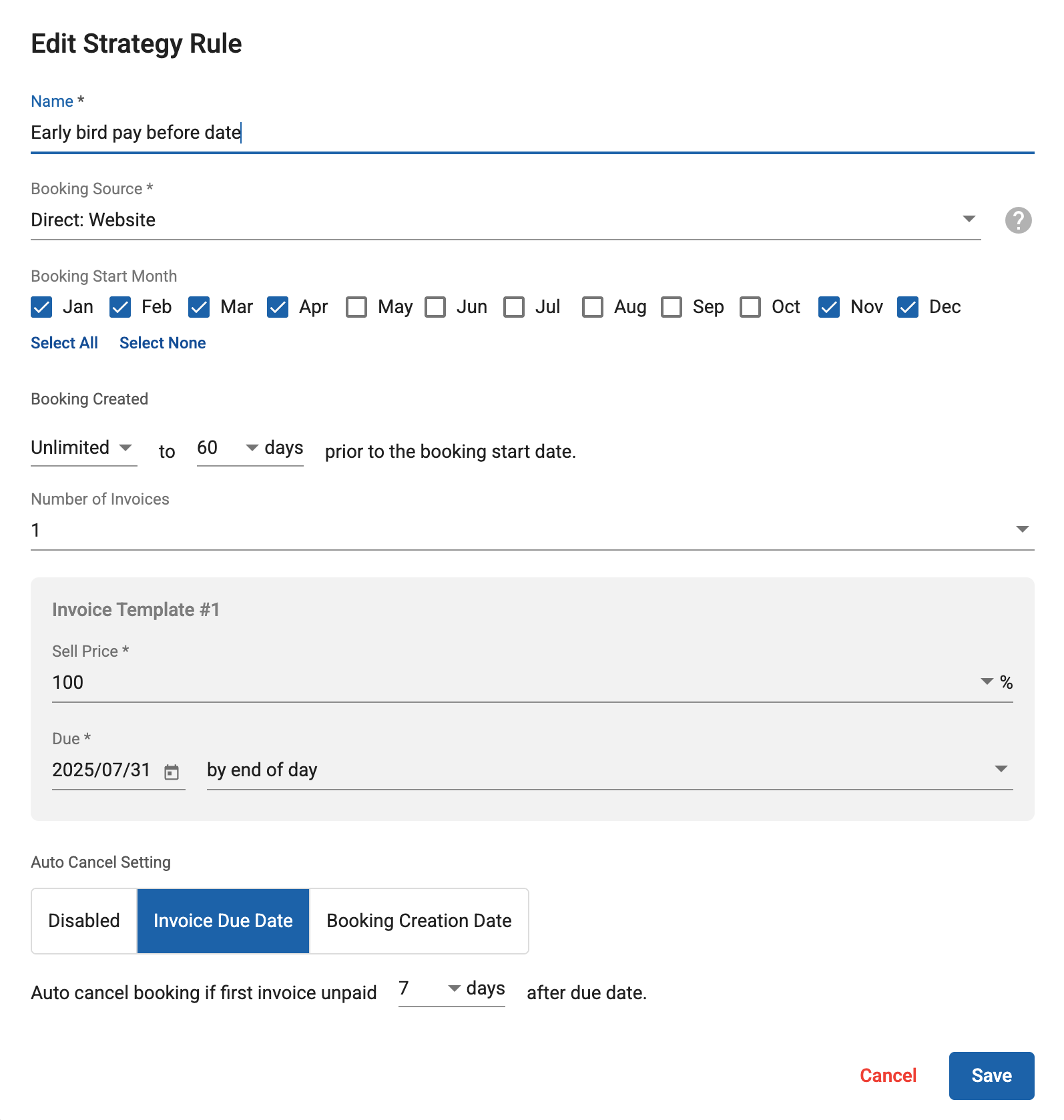This screenshot has width=1064, height=1120.
Task: Enable the May month checkbox
Action: pos(356,307)
